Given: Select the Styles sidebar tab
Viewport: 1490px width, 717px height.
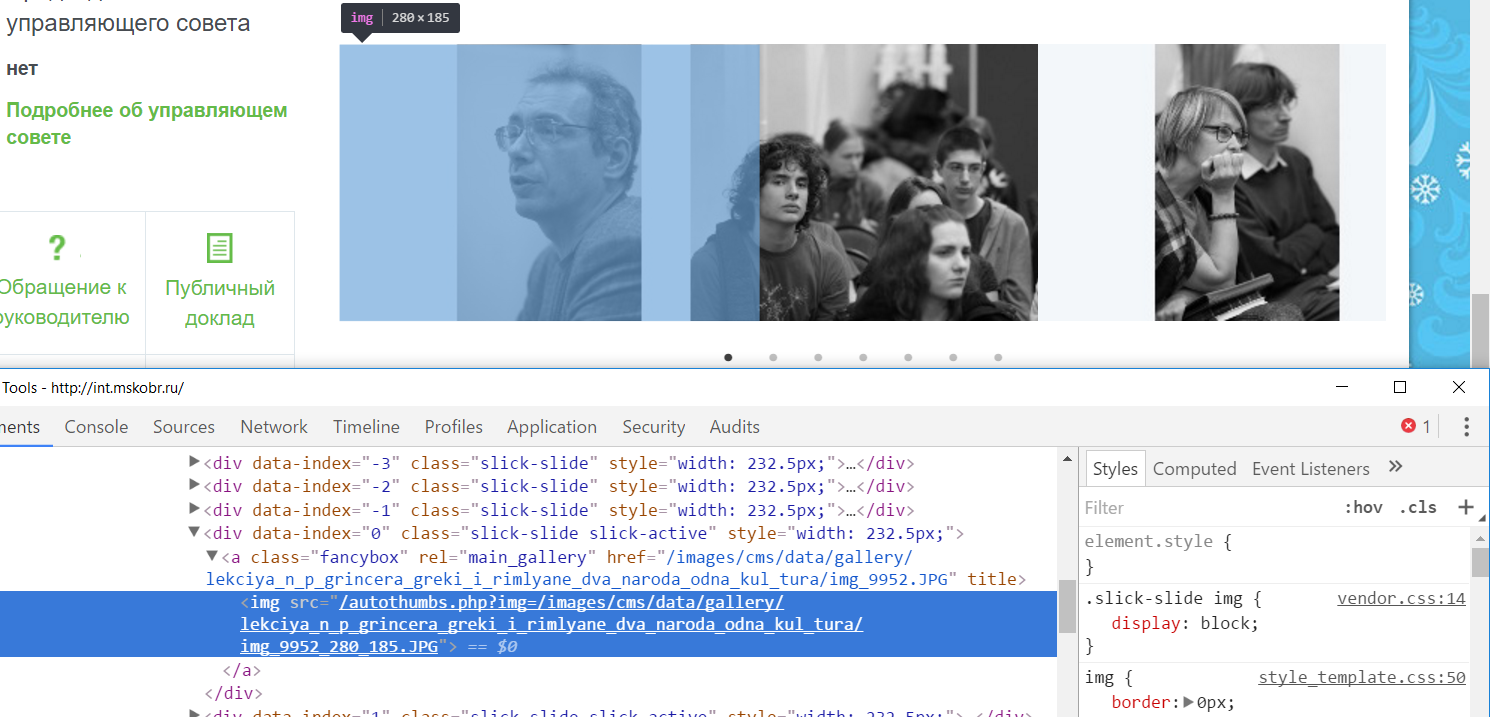Looking at the screenshot, I should point(1115,469).
